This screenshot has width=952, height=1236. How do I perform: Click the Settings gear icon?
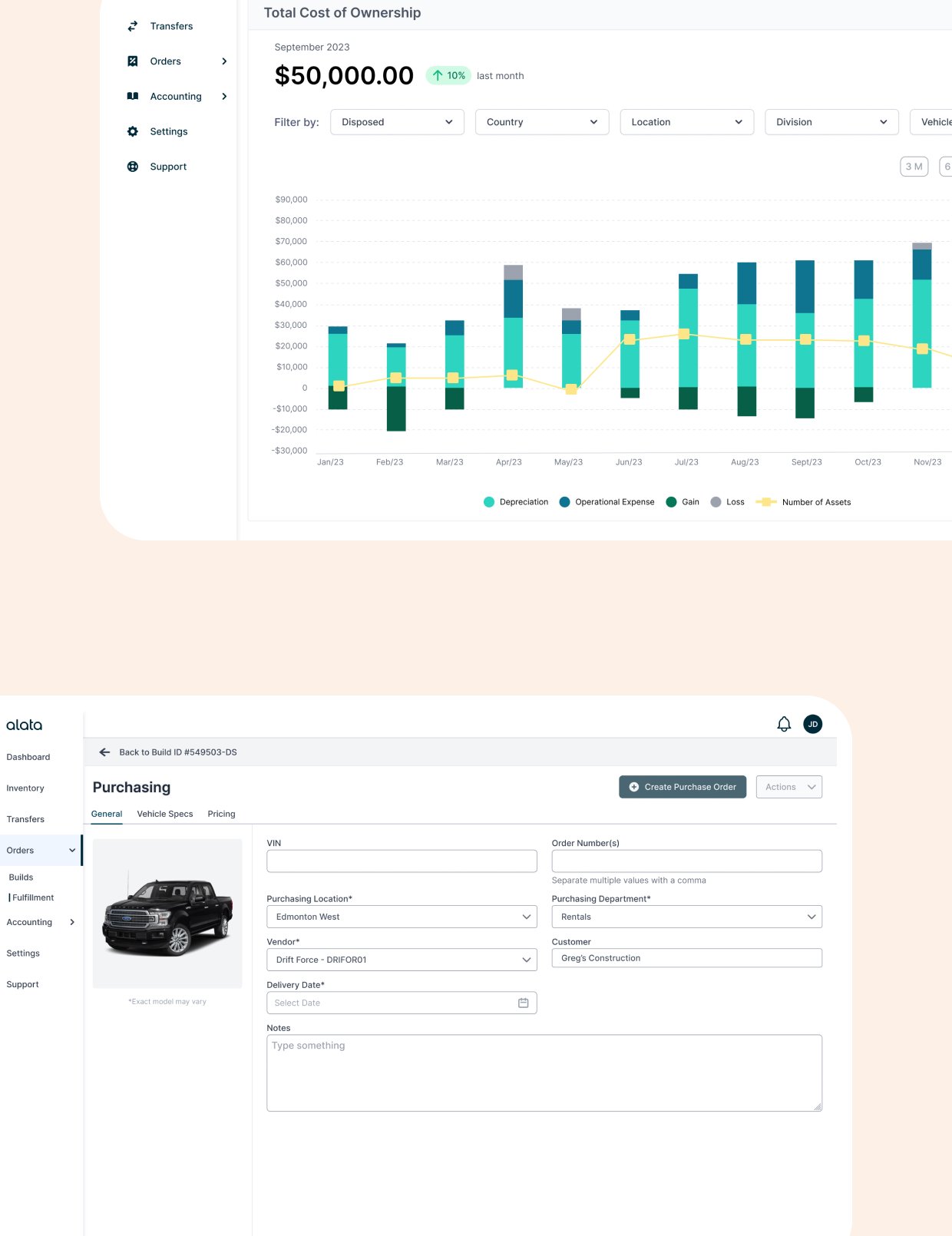coord(133,131)
